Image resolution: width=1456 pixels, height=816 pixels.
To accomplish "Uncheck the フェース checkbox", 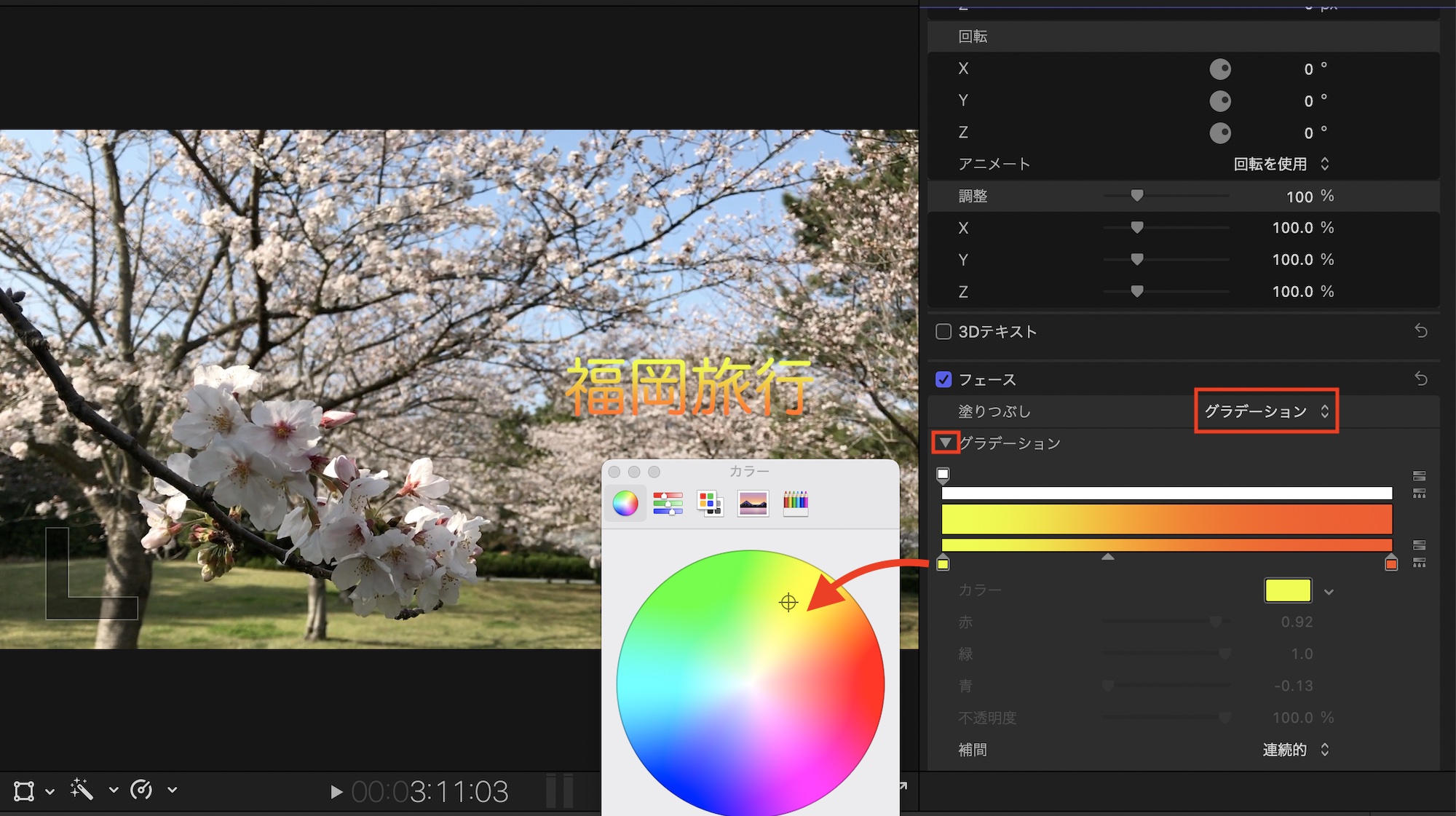I will (x=943, y=379).
